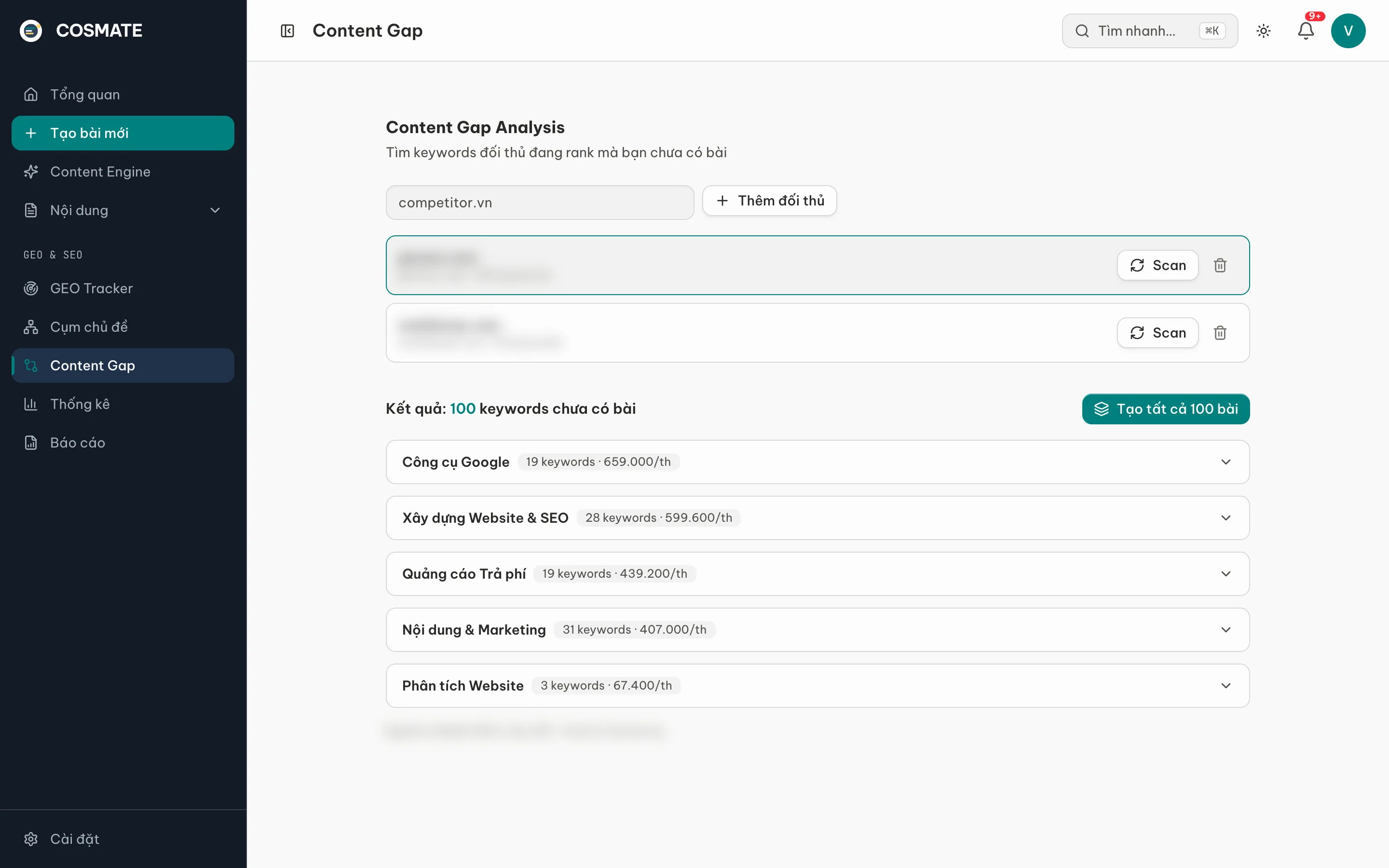Toggle light theme sun icon
The height and width of the screenshot is (868, 1389).
[1263, 30]
